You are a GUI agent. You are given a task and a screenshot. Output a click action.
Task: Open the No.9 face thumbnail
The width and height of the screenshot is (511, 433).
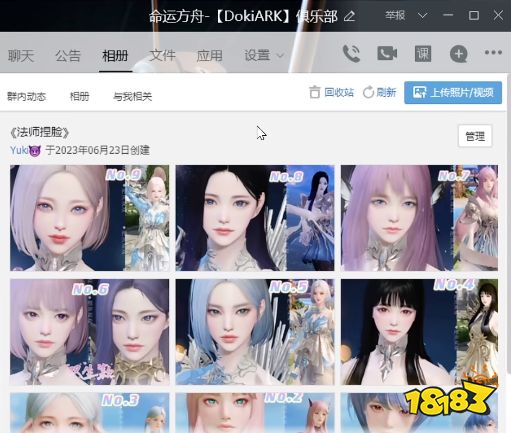click(89, 218)
